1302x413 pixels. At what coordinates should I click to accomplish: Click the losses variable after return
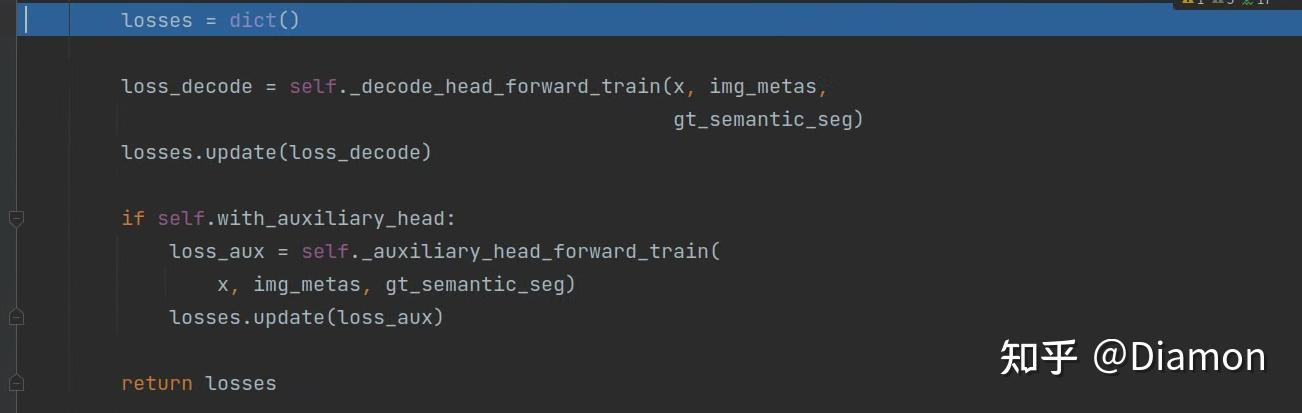click(x=240, y=383)
